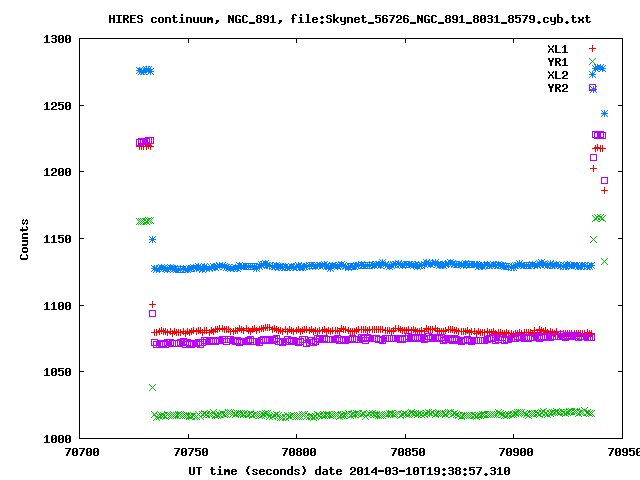Screen dimensions: 640x480
Task: Click the "Counts" y-axis label
Action: tap(24, 239)
